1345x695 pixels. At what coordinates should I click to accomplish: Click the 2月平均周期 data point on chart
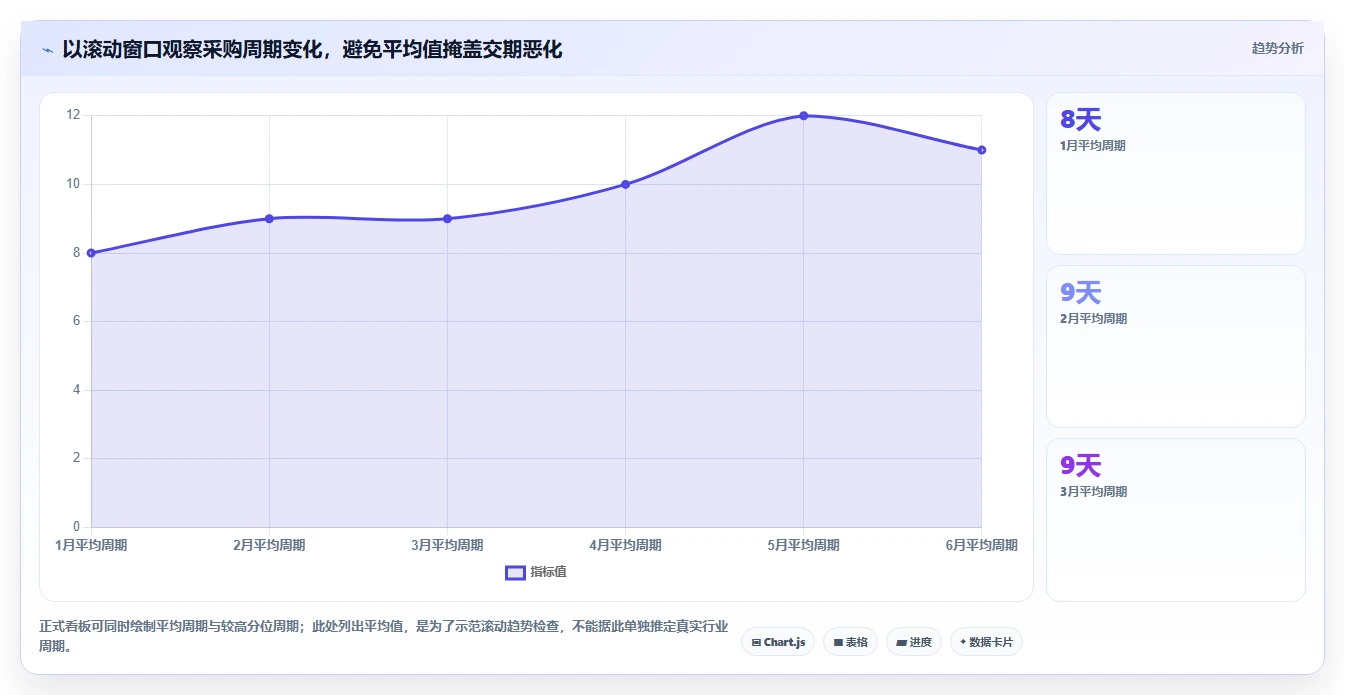(x=269, y=219)
